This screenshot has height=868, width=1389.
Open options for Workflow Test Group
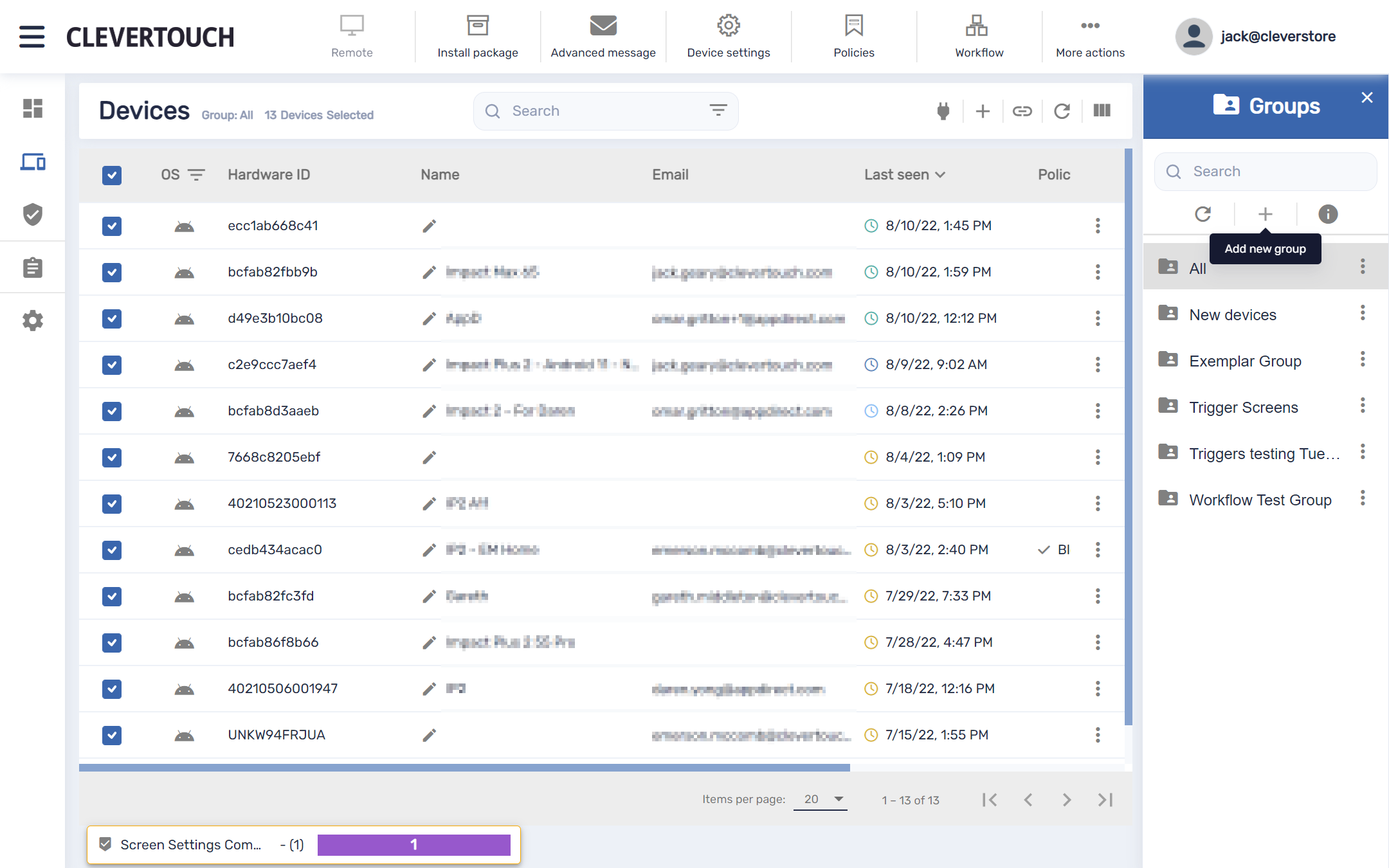1363,498
